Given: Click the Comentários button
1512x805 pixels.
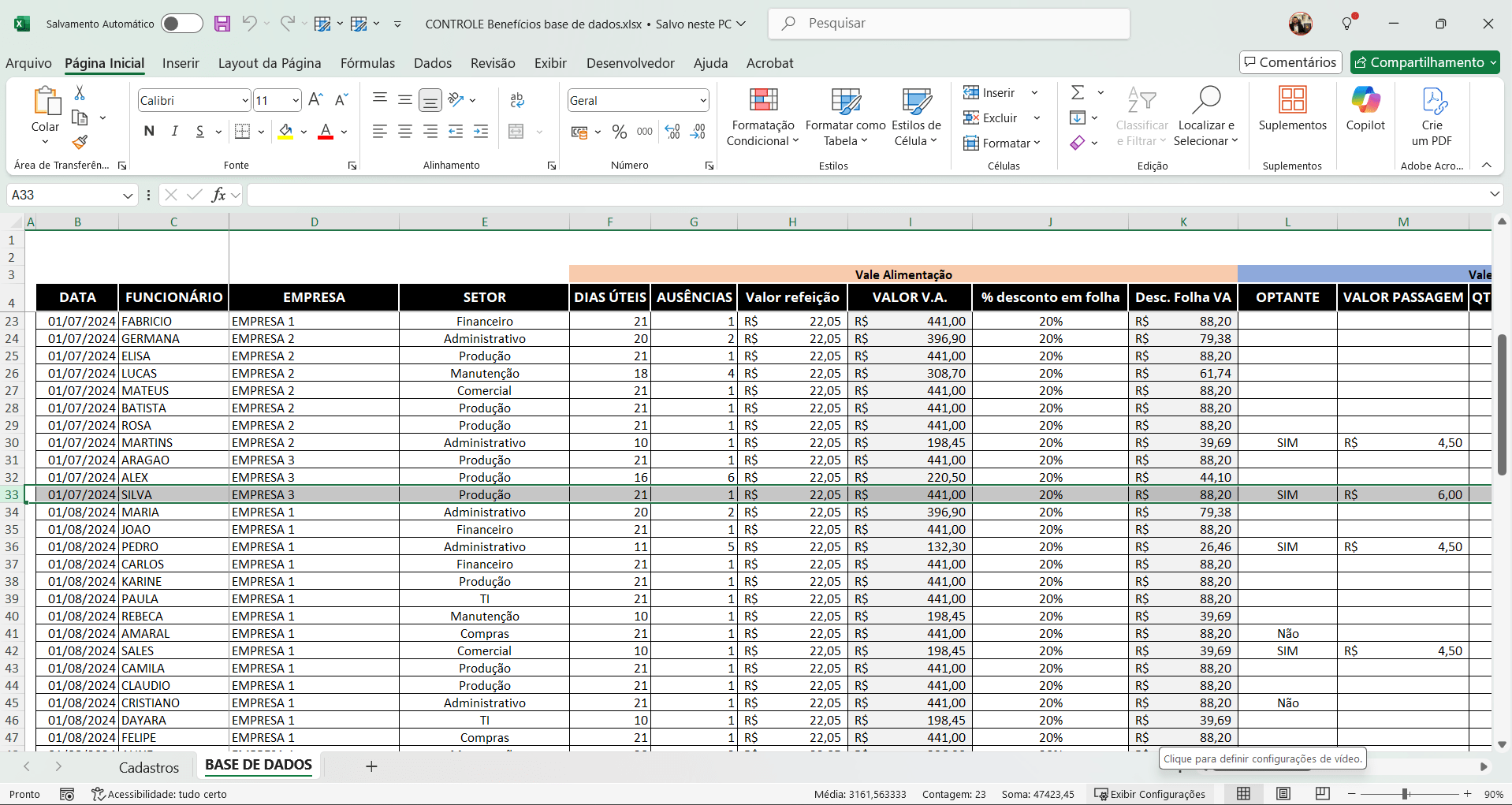Looking at the screenshot, I should click(x=1290, y=62).
